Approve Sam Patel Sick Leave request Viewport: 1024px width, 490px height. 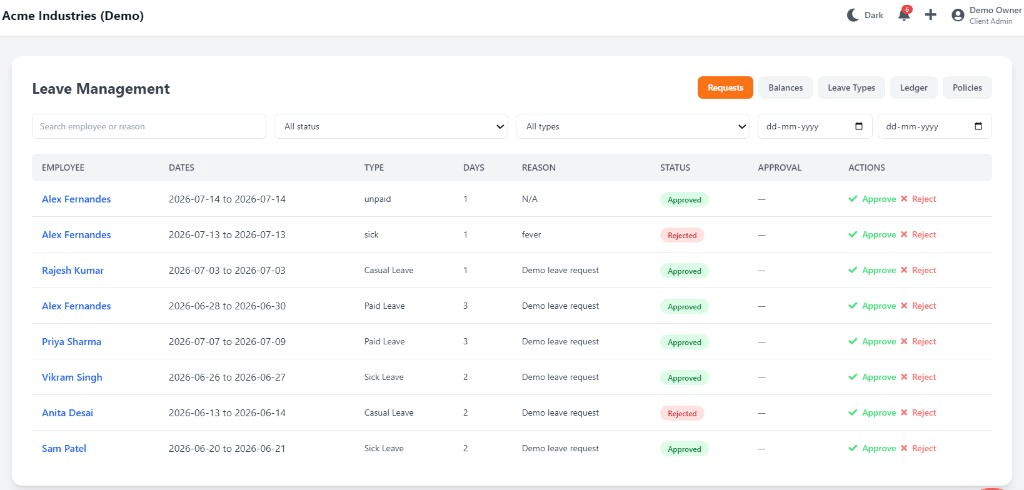872,448
